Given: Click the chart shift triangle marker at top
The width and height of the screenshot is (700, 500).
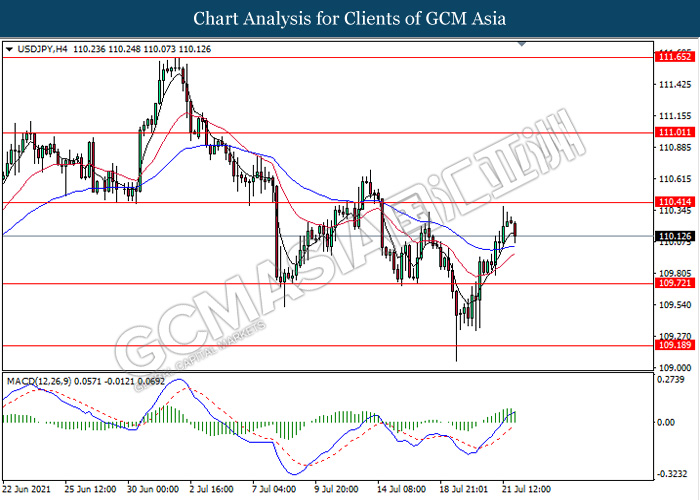Looking at the screenshot, I should click(x=521, y=44).
